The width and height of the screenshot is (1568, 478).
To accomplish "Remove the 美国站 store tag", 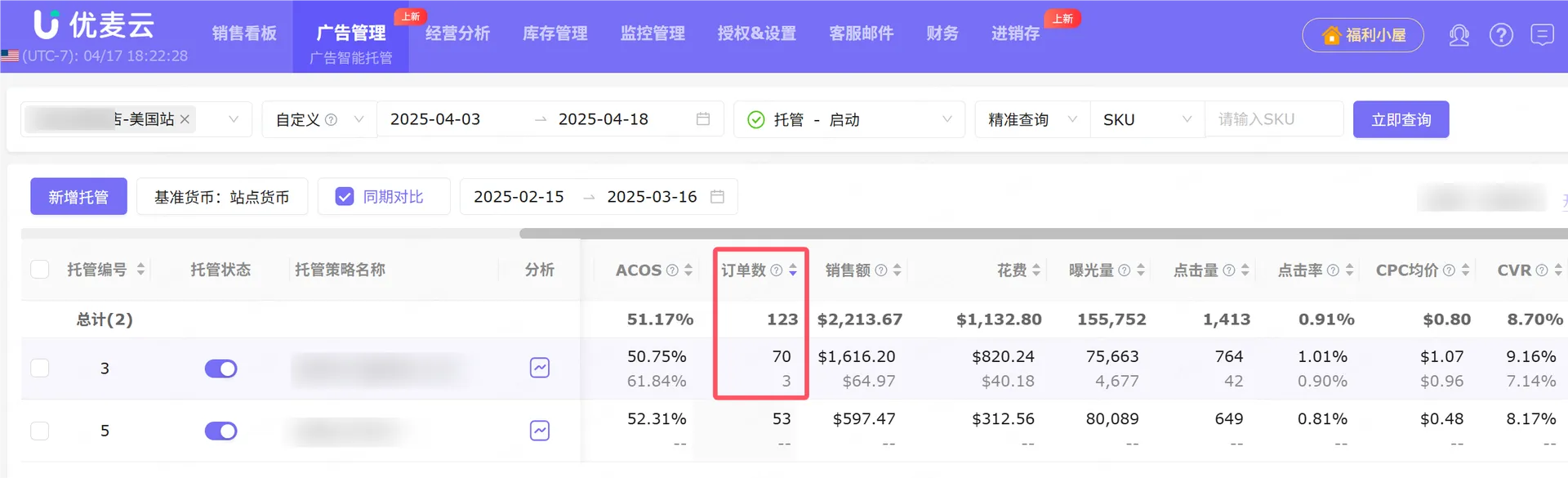I will click(185, 119).
